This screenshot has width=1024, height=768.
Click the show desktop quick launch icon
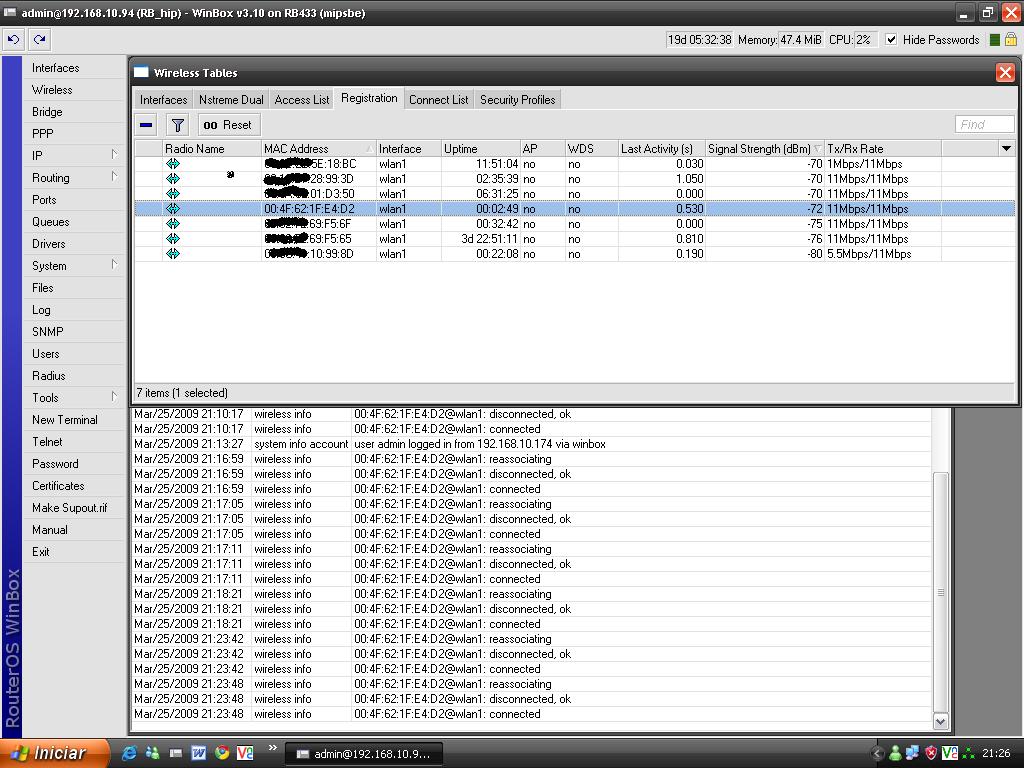click(176, 753)
